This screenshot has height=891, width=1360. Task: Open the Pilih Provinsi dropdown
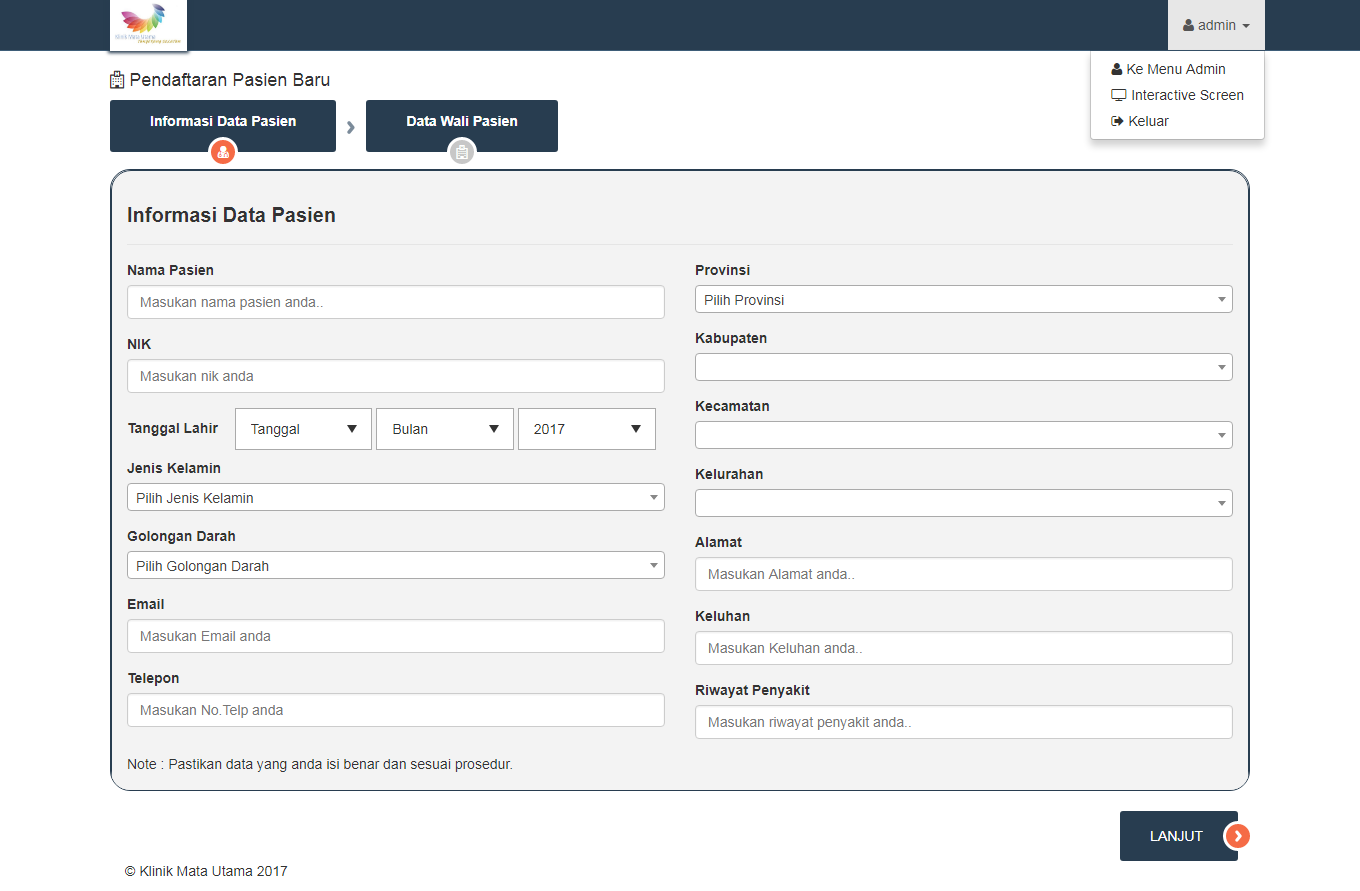(x=963, y=299)
